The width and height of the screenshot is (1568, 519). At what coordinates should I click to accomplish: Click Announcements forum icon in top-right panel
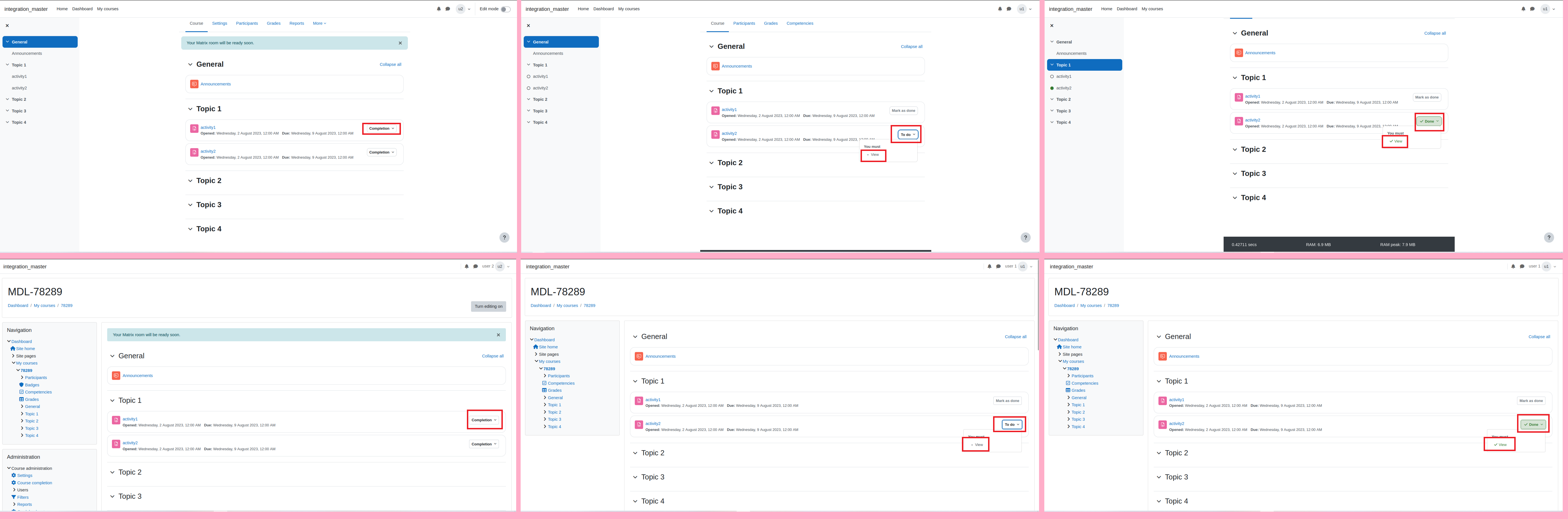1239,53
